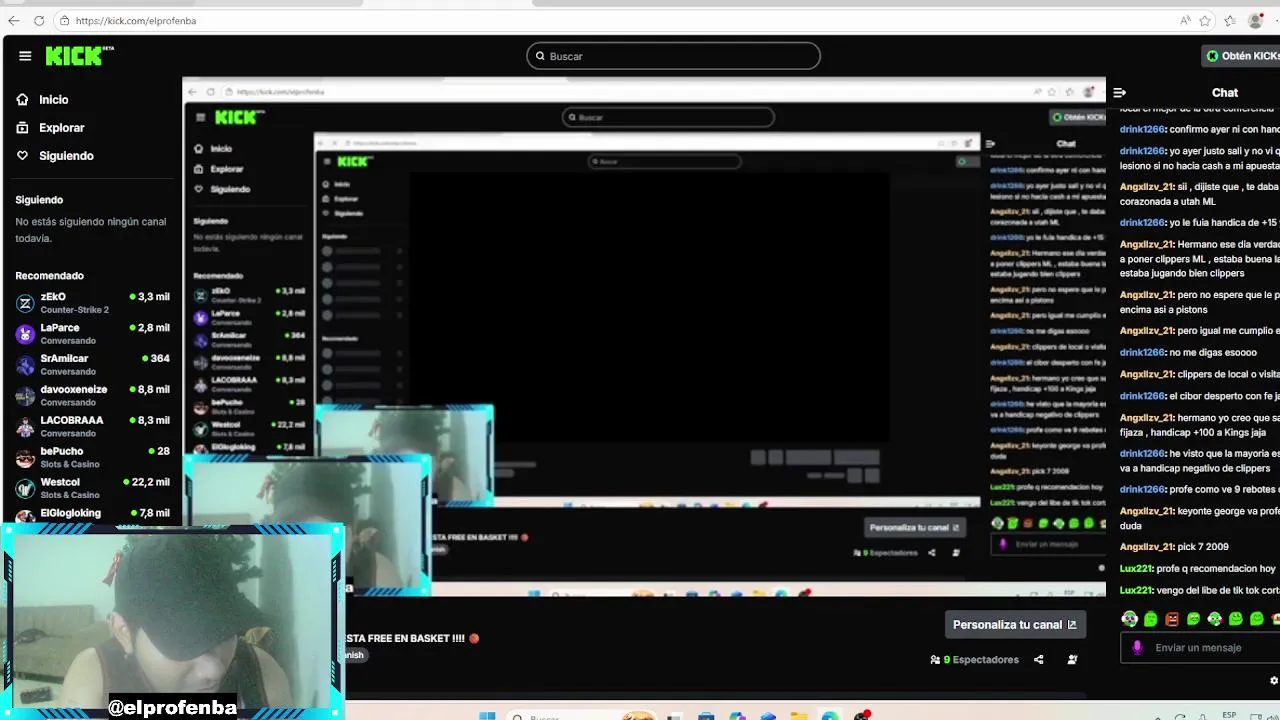Image resolution: width=1280 pixels, height=720 pixels.
Task: Click davooxeneize channel avatar
Action: coord(25,396)
